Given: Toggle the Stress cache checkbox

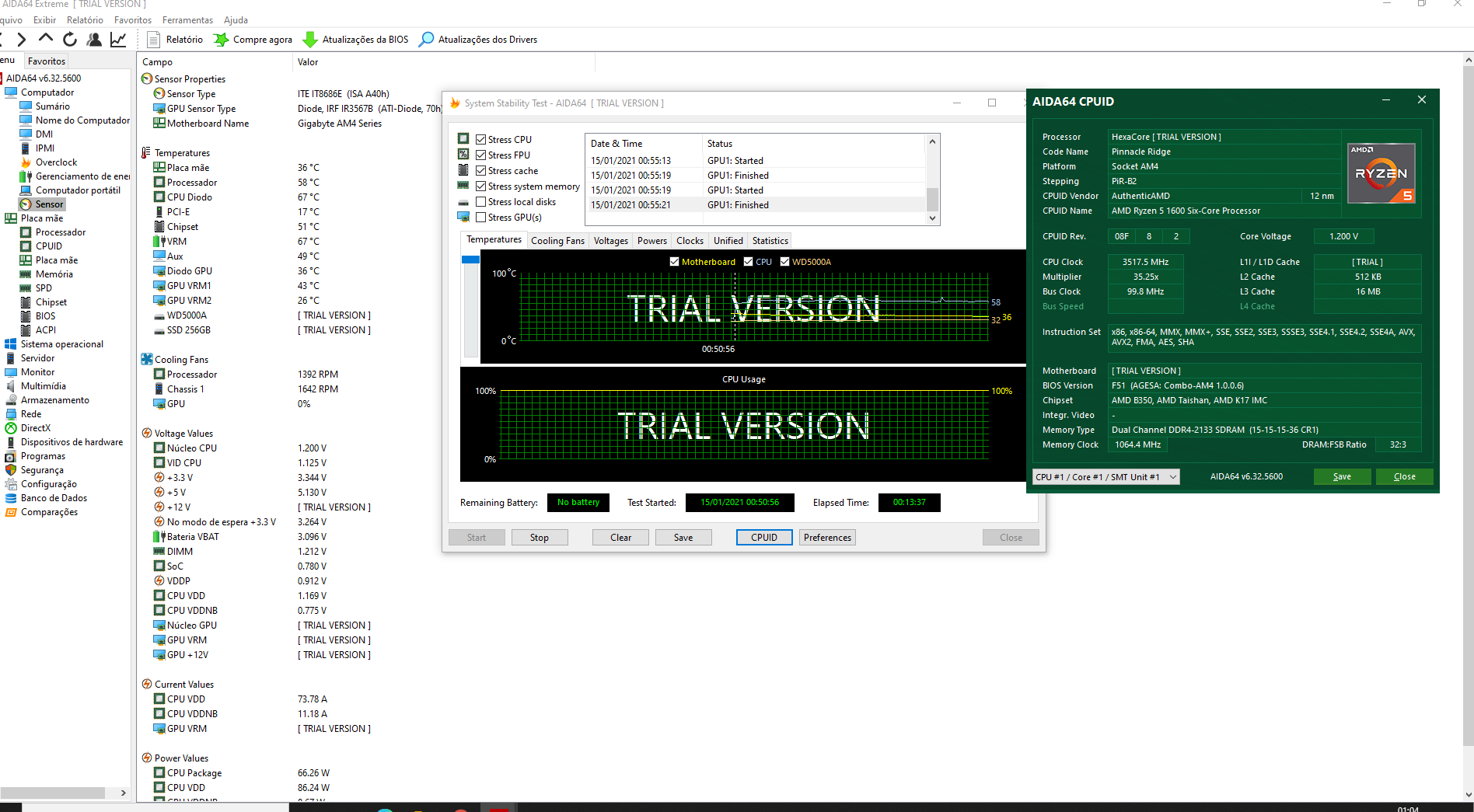Looking at the screenshot, I should tap(481, 171).
